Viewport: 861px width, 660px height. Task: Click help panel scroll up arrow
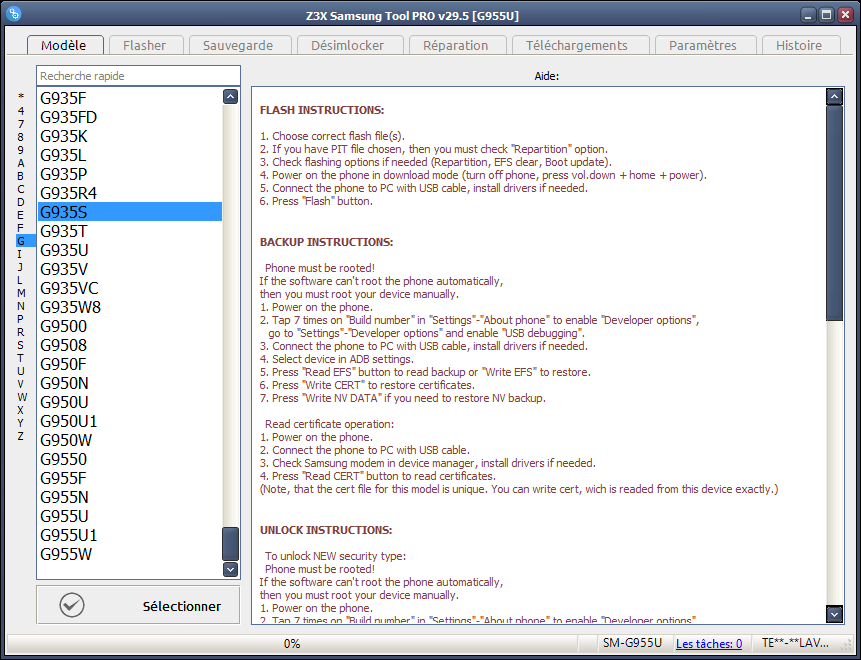tap(834, 97)
